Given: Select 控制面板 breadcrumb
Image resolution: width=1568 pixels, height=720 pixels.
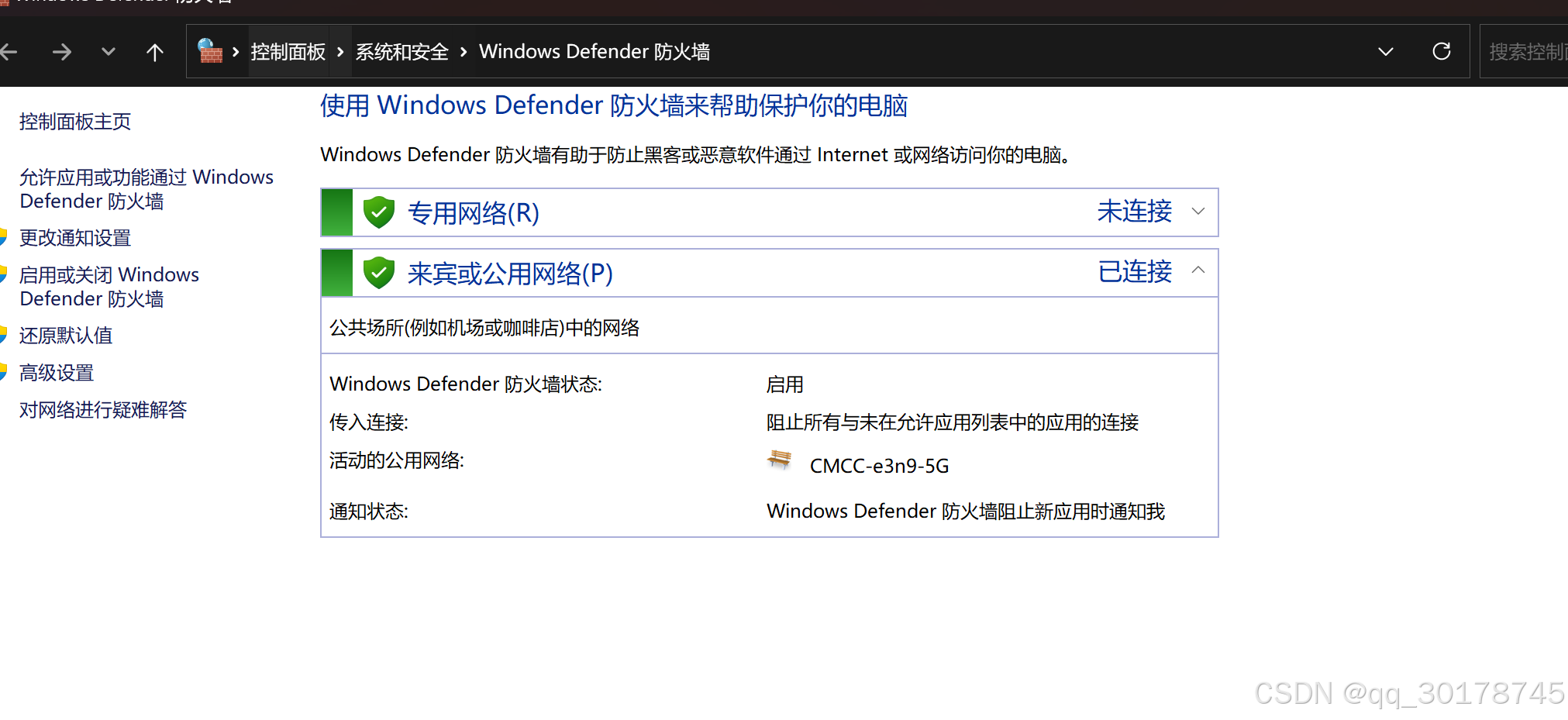Looking at the screenshot, I should click(x=288, y=52).
